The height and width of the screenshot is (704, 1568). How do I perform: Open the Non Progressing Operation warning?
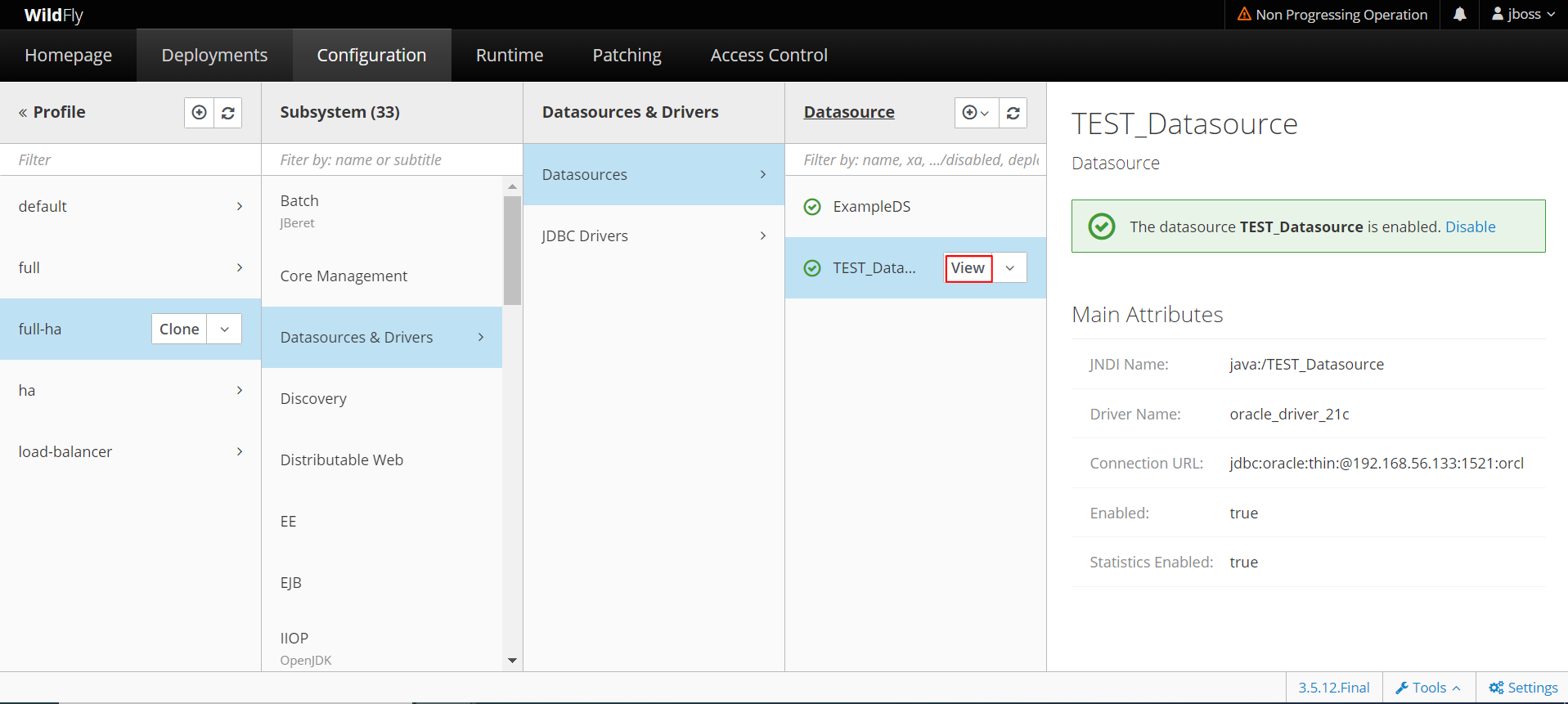pyautogui.click(x=1332, y=14)
